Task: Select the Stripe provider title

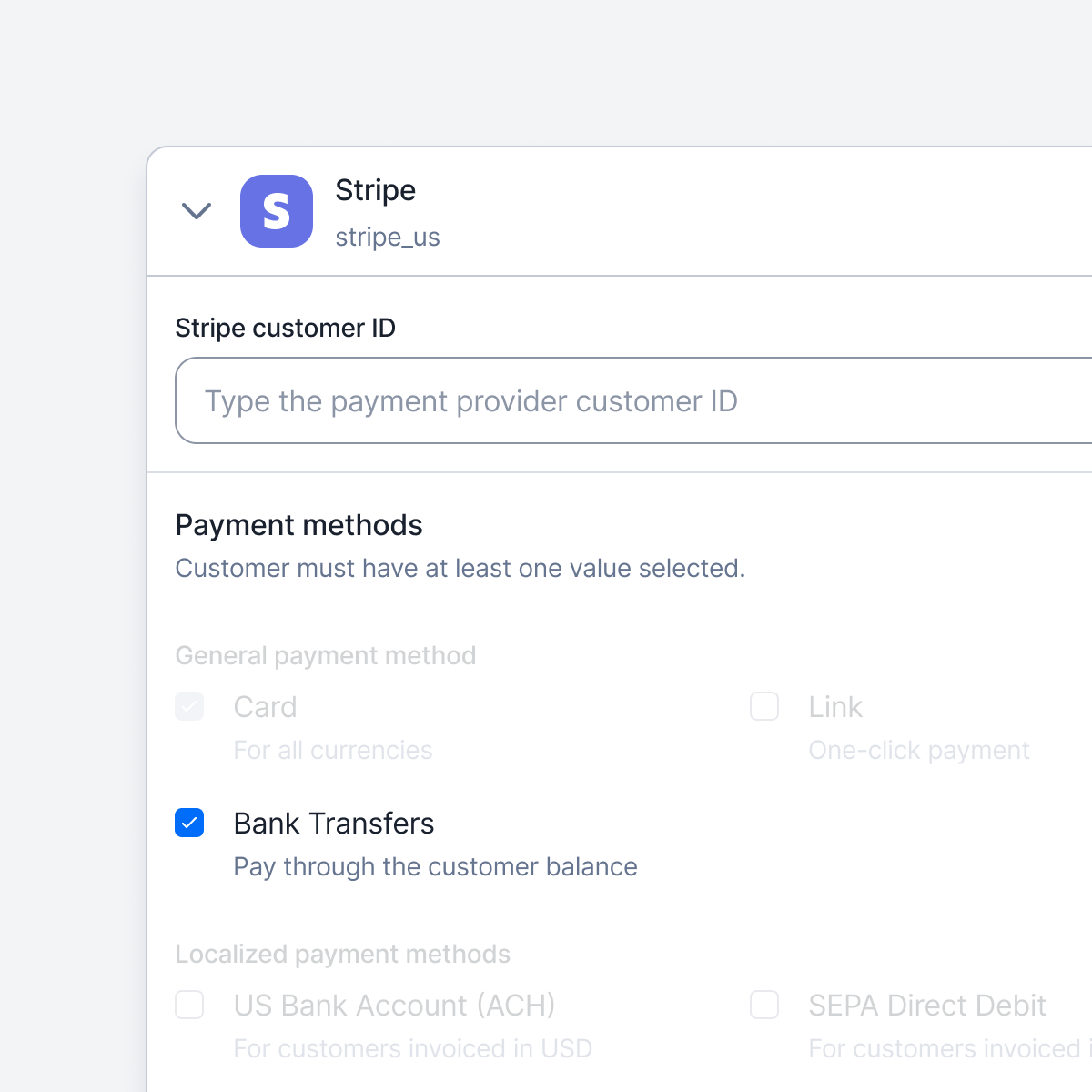Action: point(375,190)
